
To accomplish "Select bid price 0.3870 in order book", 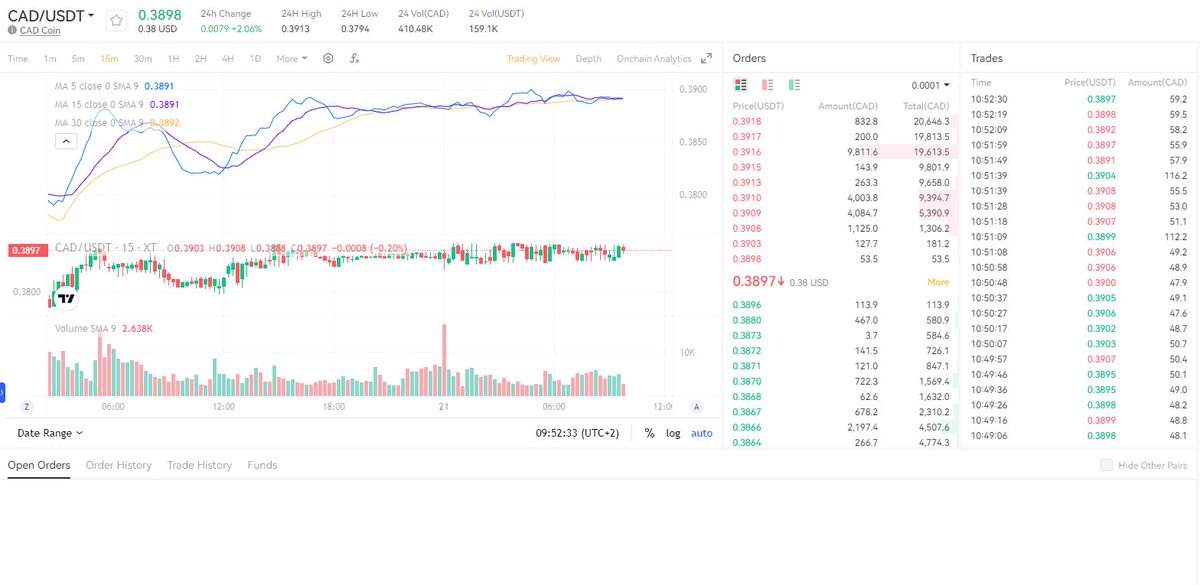I will (746, 382).
